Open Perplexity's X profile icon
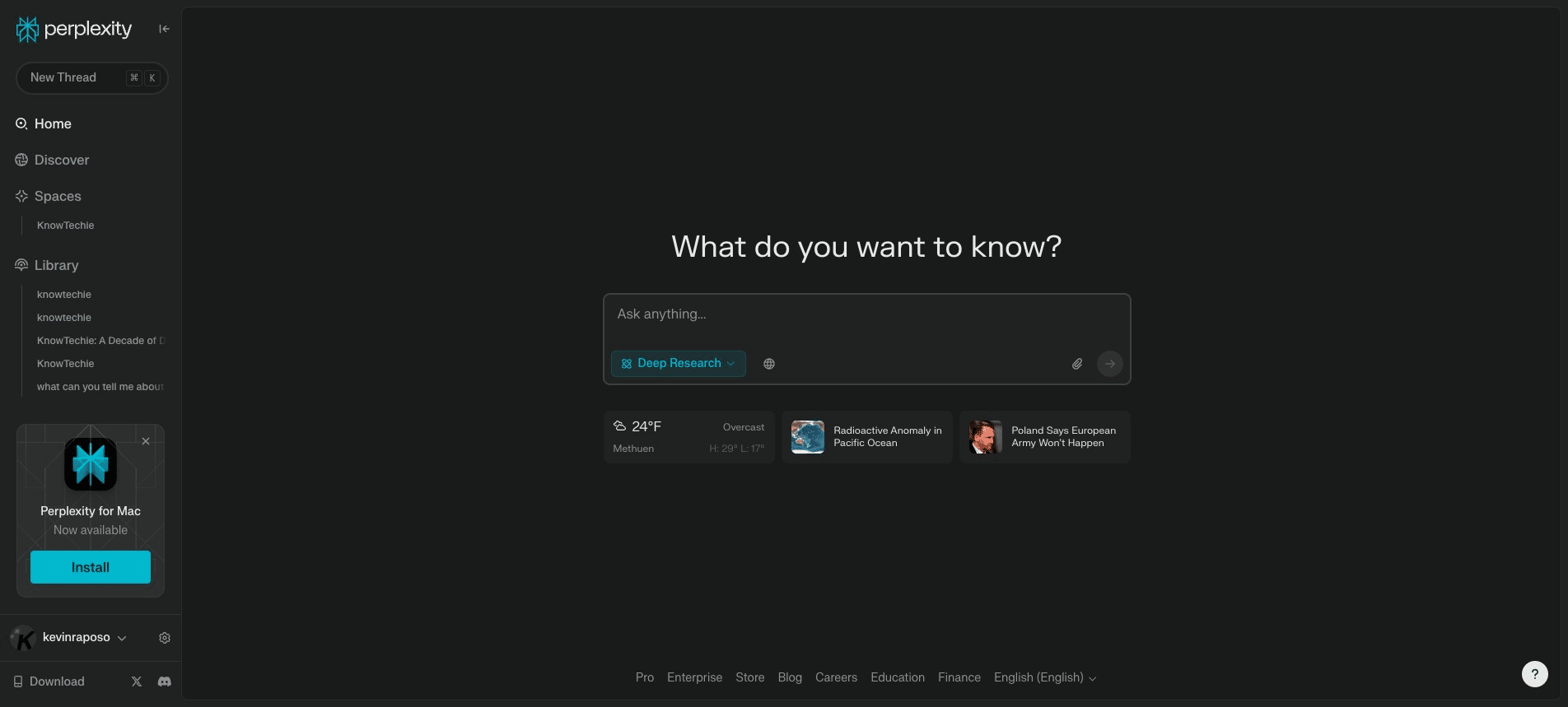 point(137,681)
